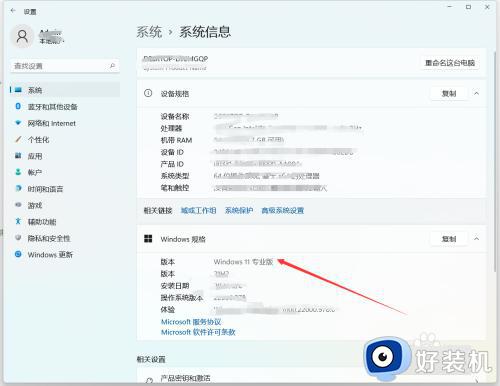Open 隐私和安全性 settings
500x386 pixels.
[x=49, y=238]
